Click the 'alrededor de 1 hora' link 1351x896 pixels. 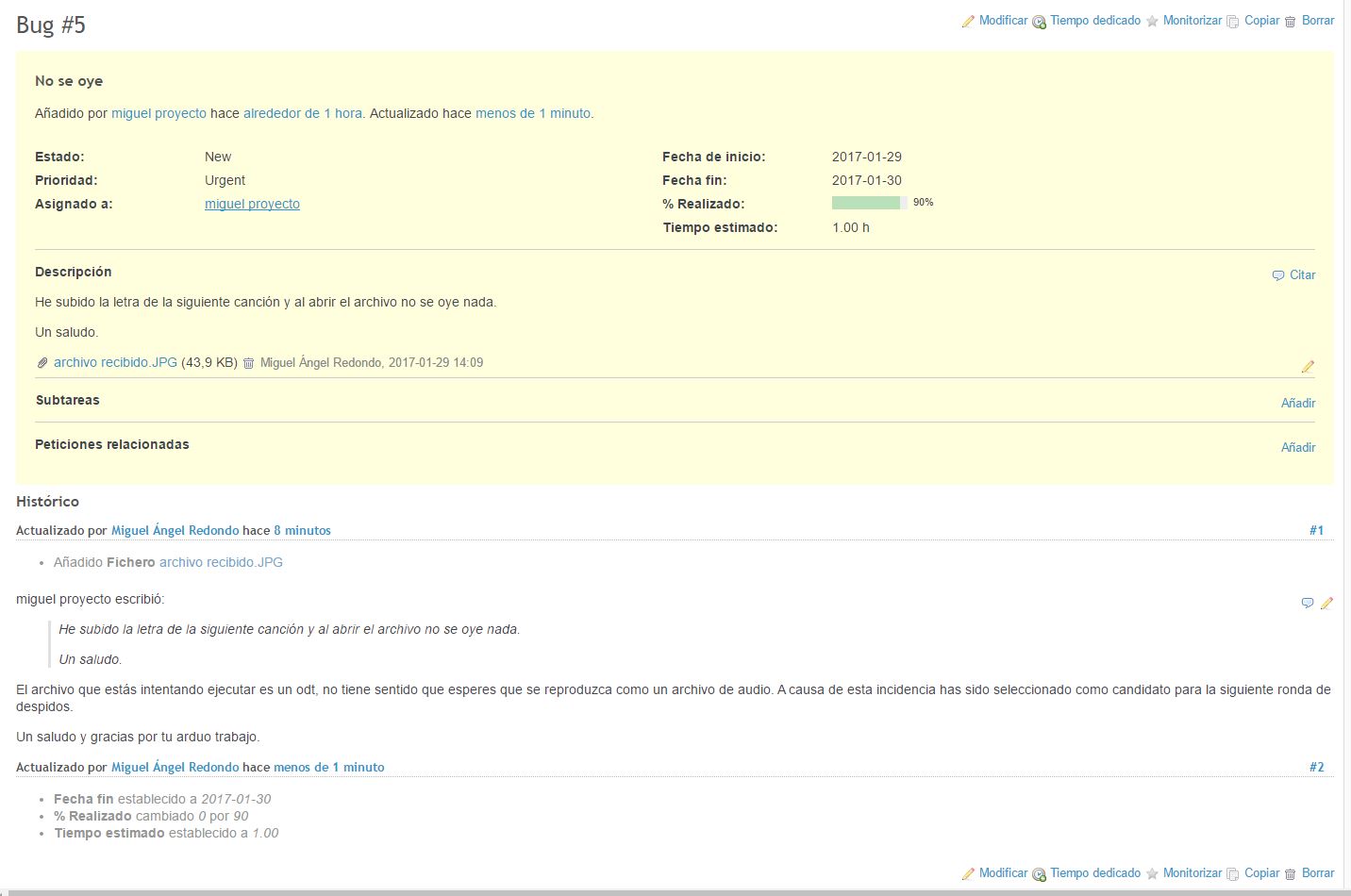point(303,113)
